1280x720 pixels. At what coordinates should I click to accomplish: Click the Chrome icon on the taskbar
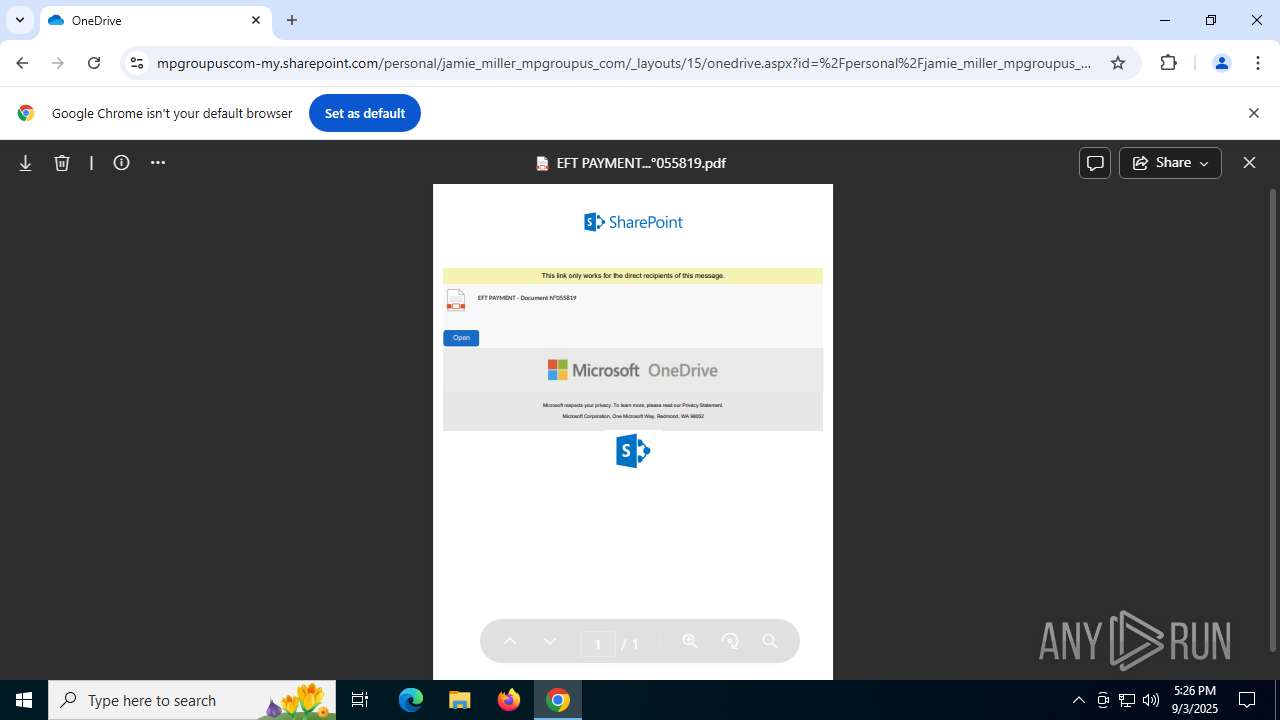[558, 700]
